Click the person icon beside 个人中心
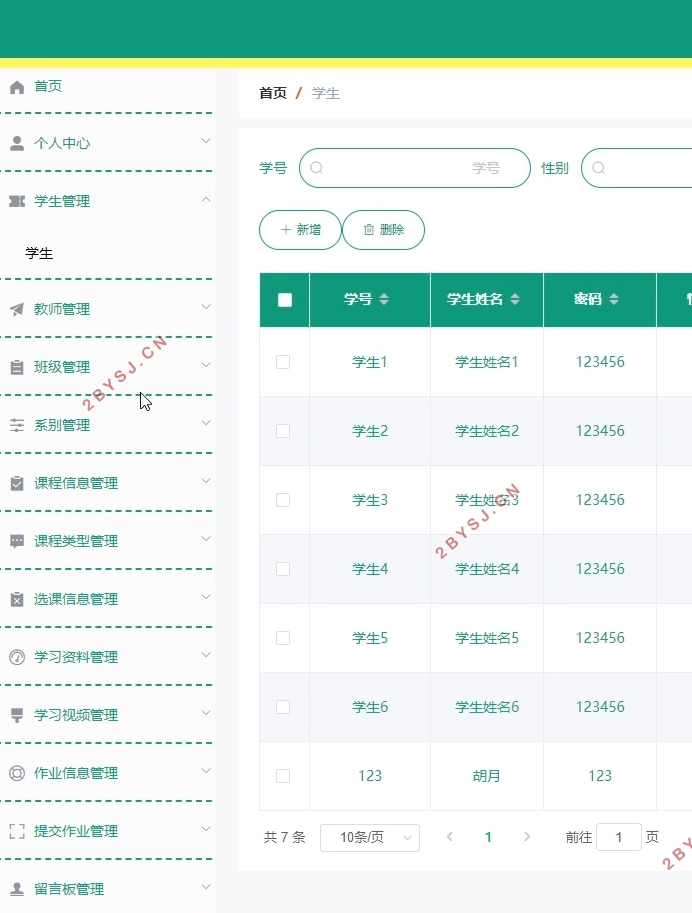Viewport: 692px width, 913px height. pos(17,143)
